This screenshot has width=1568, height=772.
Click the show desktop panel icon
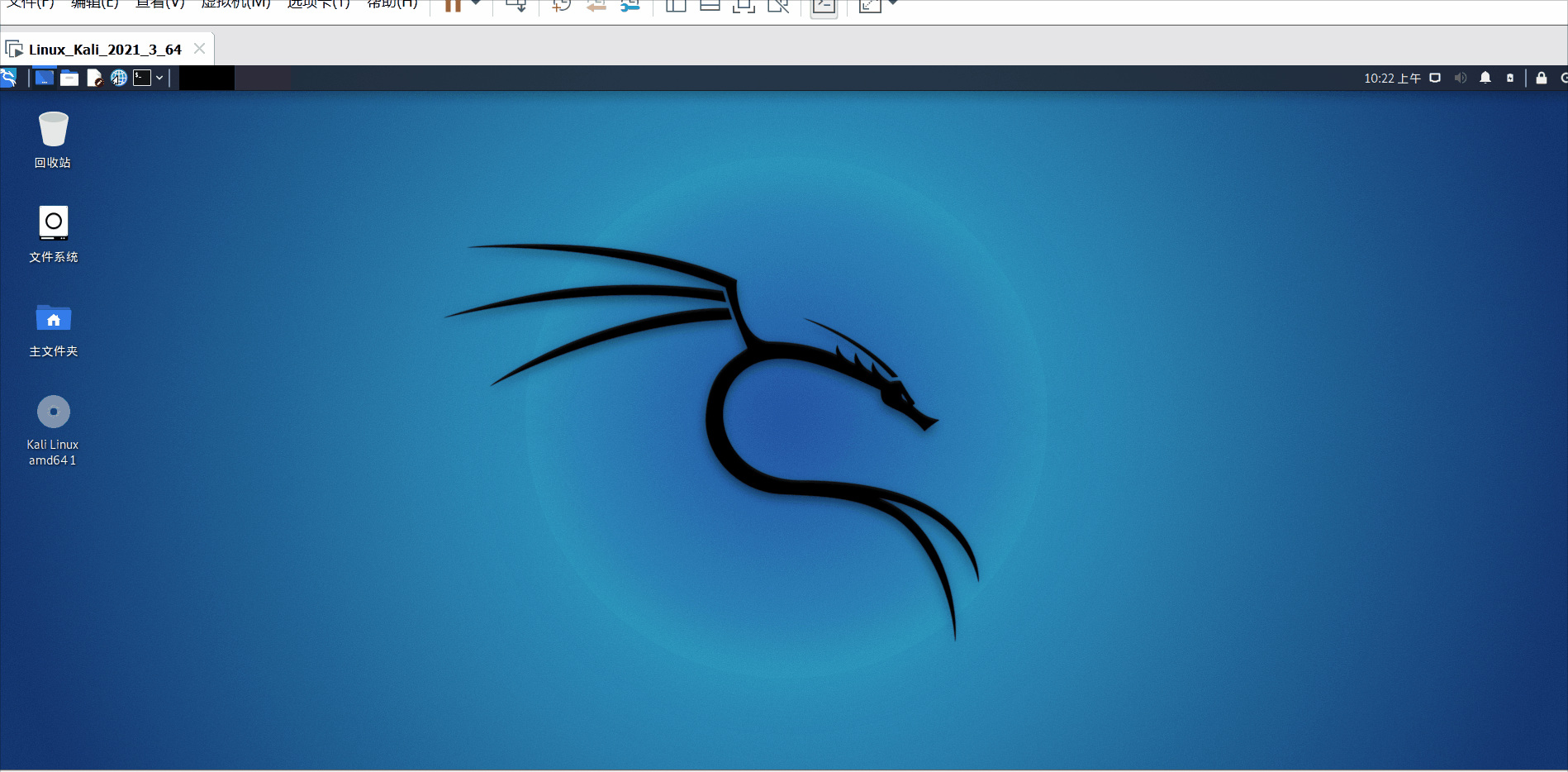pos(45,78)
